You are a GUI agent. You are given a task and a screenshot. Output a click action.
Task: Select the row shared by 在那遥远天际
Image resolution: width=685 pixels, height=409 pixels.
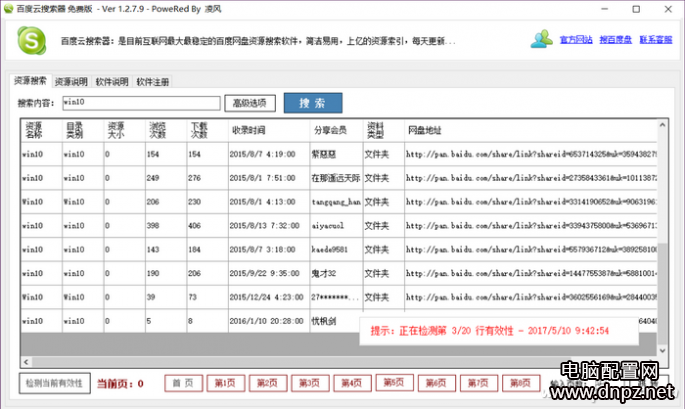pos(339,178)
